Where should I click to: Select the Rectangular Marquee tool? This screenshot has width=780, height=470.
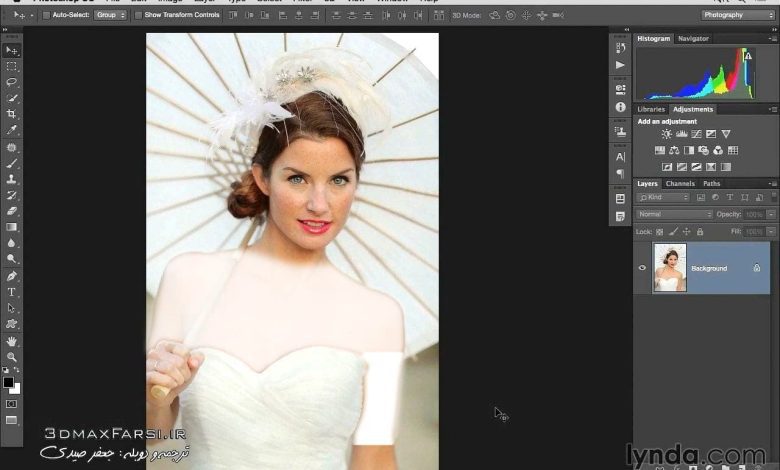pos(11,66)
